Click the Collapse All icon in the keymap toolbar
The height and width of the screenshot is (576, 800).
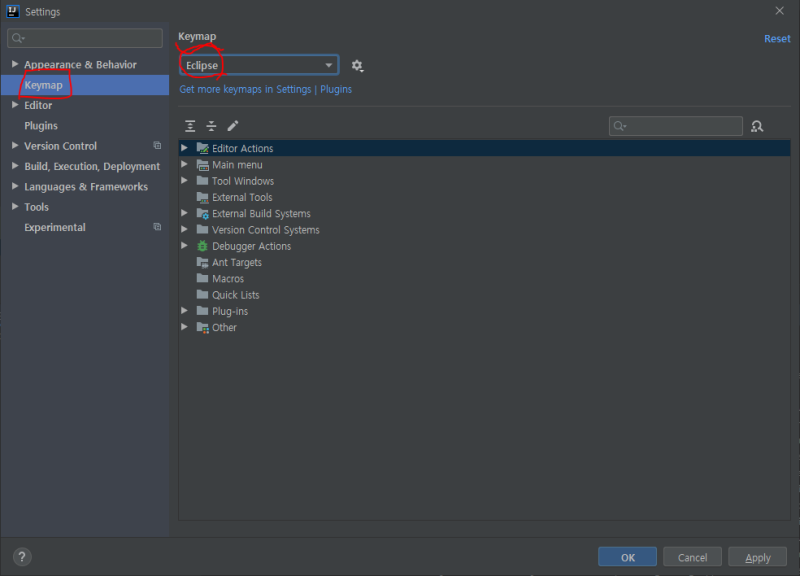(211, 125)
